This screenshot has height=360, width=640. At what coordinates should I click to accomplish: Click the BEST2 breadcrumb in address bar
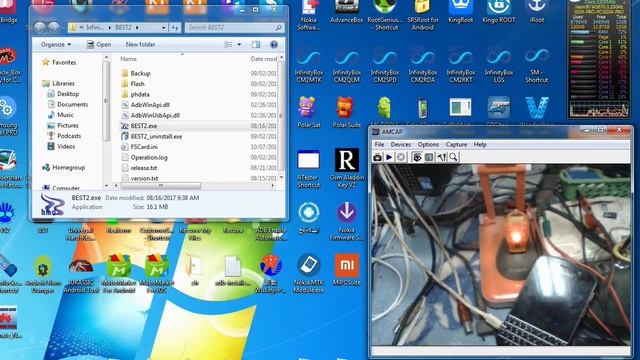(123, 28)
